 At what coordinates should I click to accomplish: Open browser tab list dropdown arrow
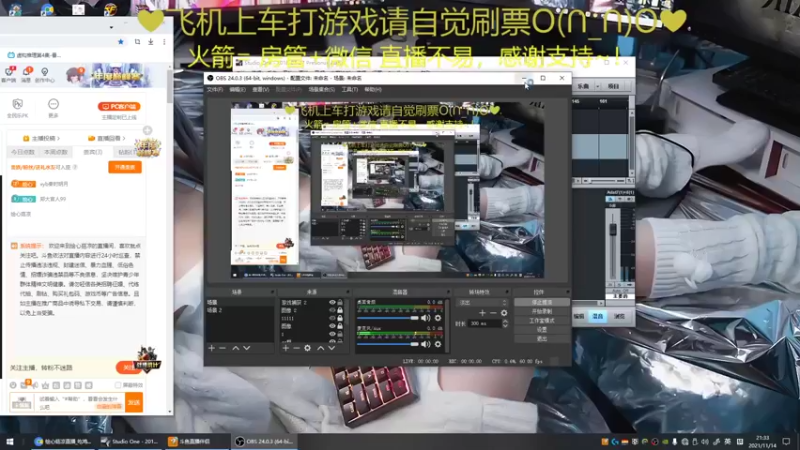click(x=111, y=27)
